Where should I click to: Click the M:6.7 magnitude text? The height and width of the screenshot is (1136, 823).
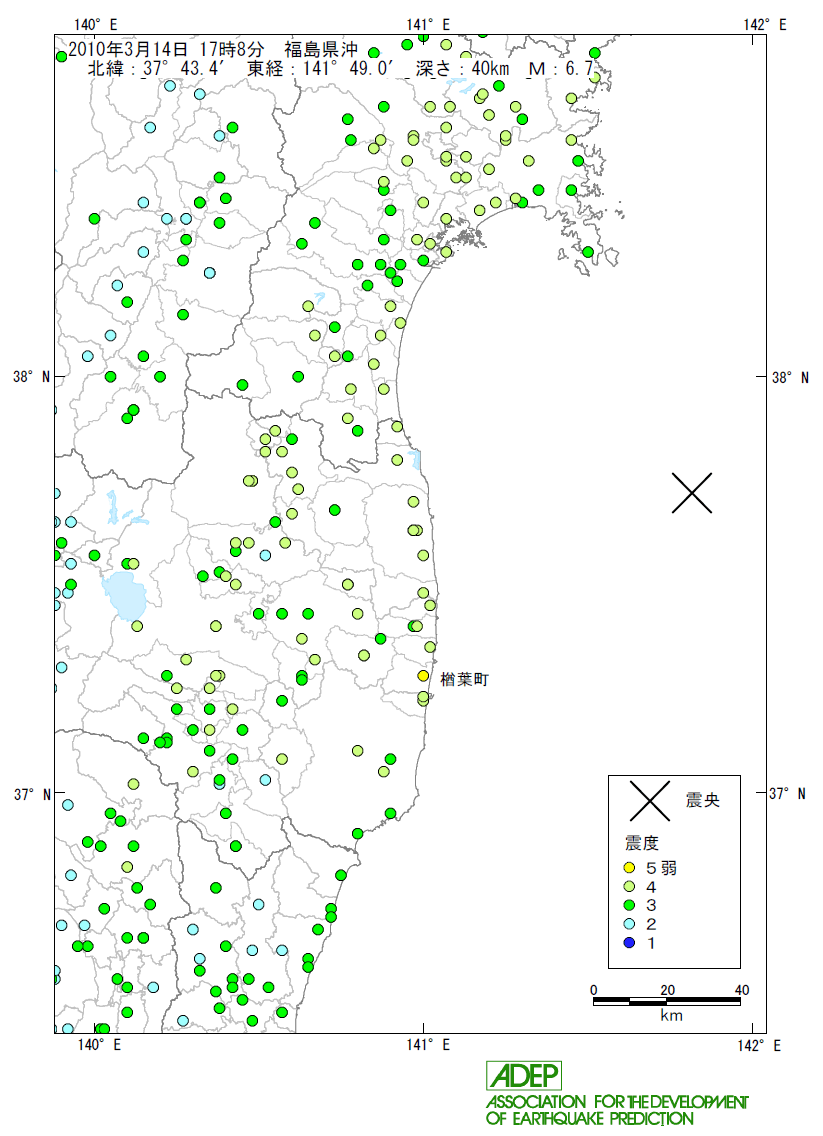561,69
